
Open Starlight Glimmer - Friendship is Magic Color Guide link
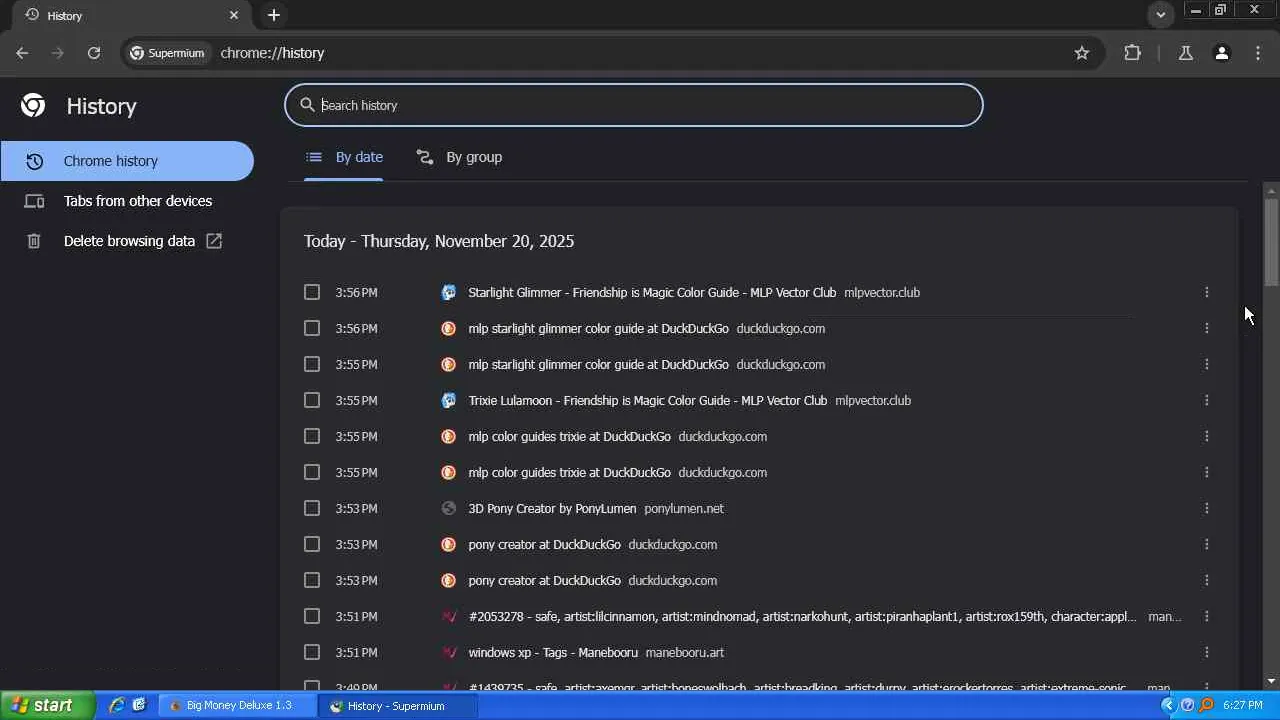point(652,293)
